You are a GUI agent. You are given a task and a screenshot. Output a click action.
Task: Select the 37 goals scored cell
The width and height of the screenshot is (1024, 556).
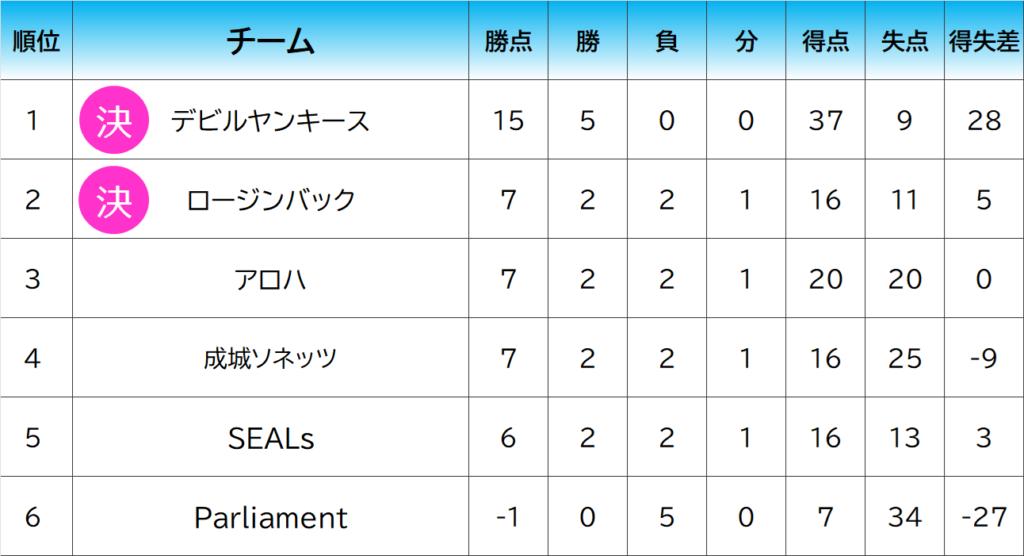tap(826, 121)
